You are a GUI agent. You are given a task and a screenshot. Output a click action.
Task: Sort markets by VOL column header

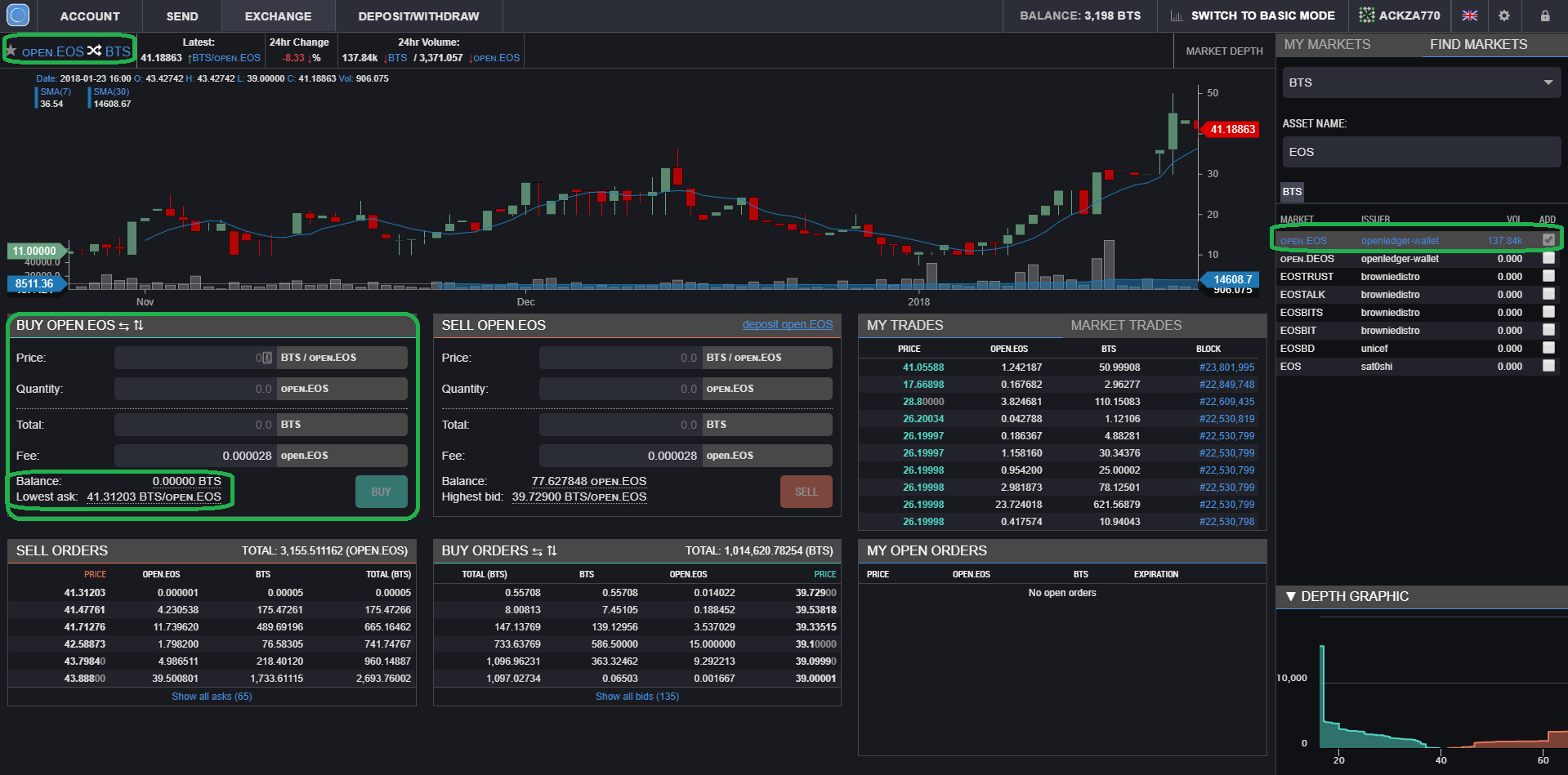1513,220
